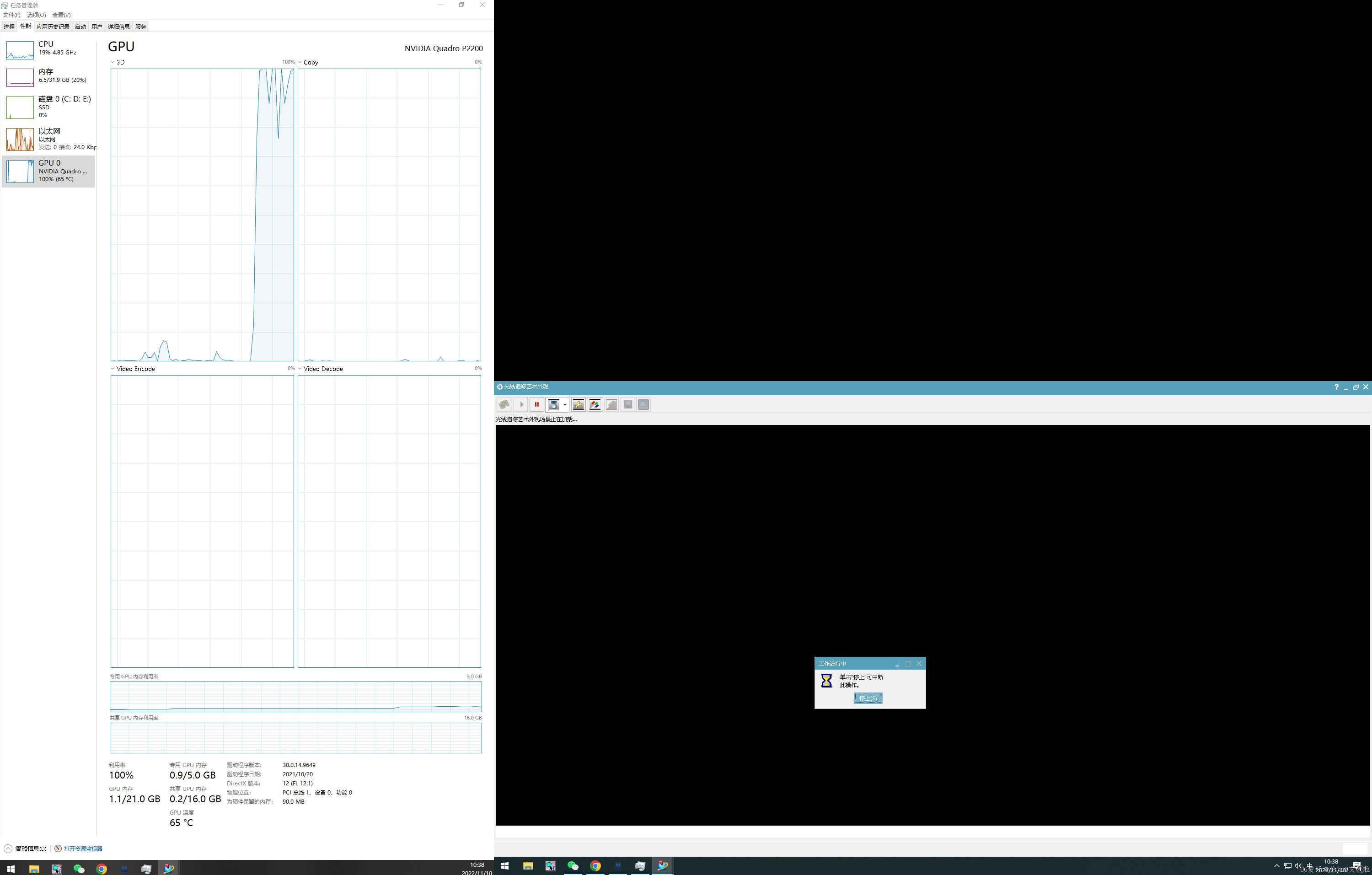1372x875 pixels.
Task: Click the 专用 GPU 内存利用率 graph
Action: [x=296, y=697]
